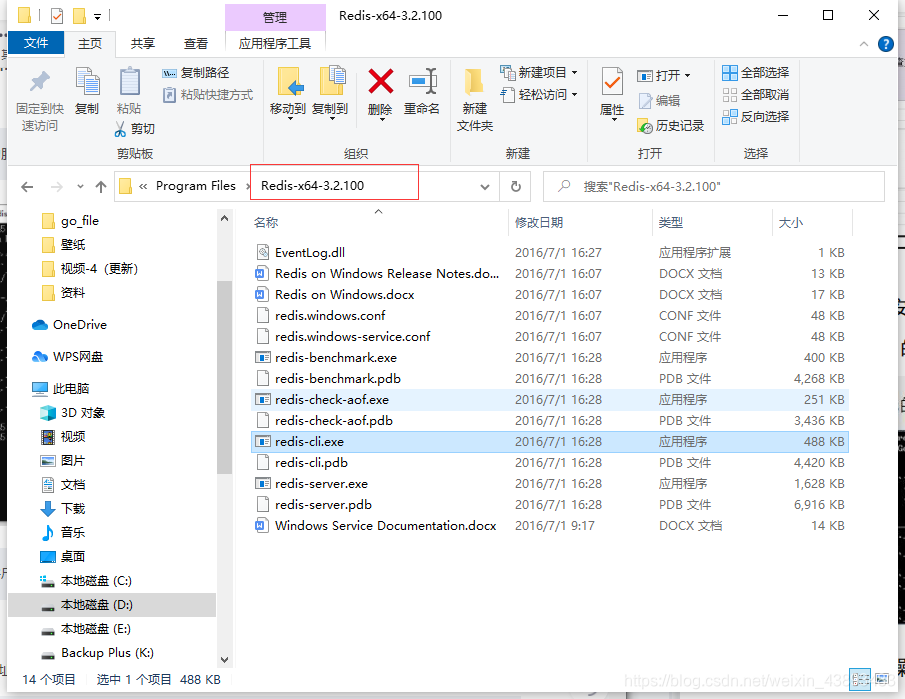Open Copy to dropdown
The height and width of the screenshot is (699, 905).
coord(330,92)
